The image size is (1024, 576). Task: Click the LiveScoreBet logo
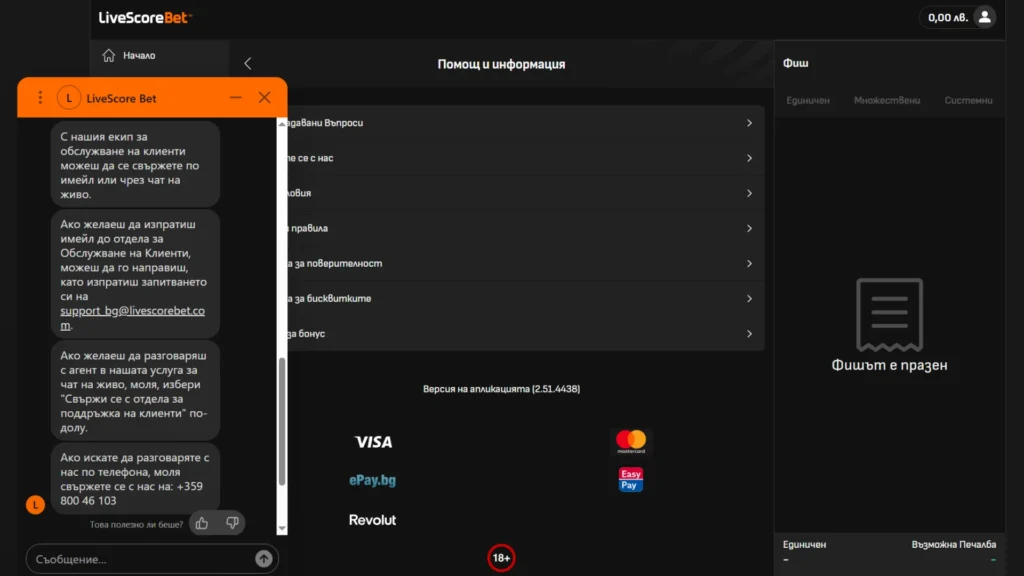point(145,18)
